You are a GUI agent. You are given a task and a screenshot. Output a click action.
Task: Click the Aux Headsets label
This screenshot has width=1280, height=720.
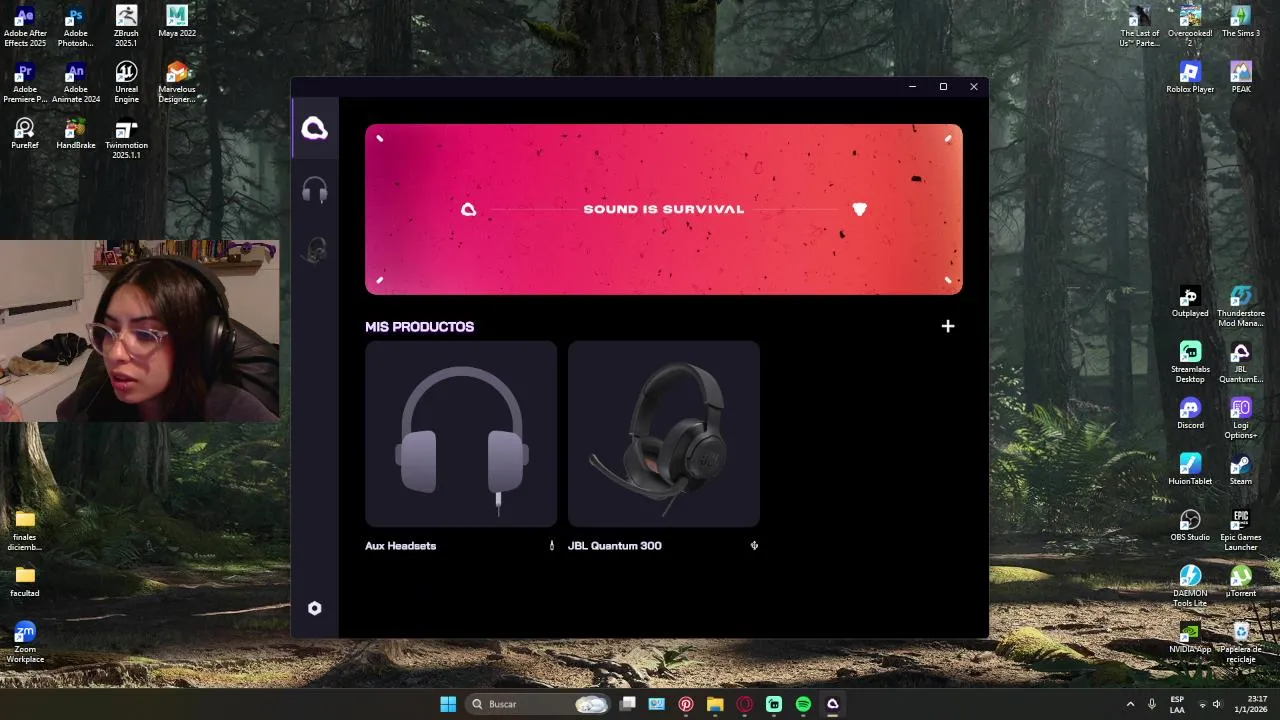pos(401,546)
